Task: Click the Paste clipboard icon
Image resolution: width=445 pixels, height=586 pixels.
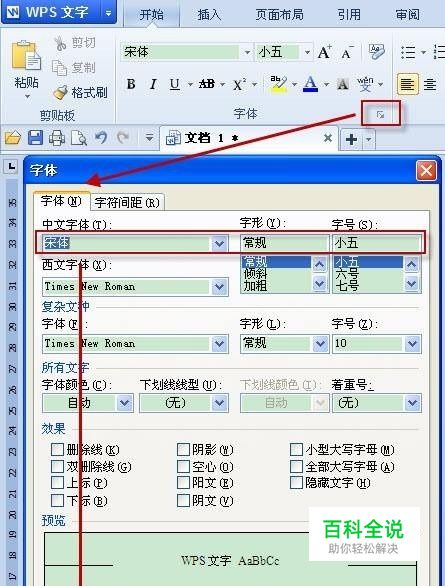Action: (26, 55)
